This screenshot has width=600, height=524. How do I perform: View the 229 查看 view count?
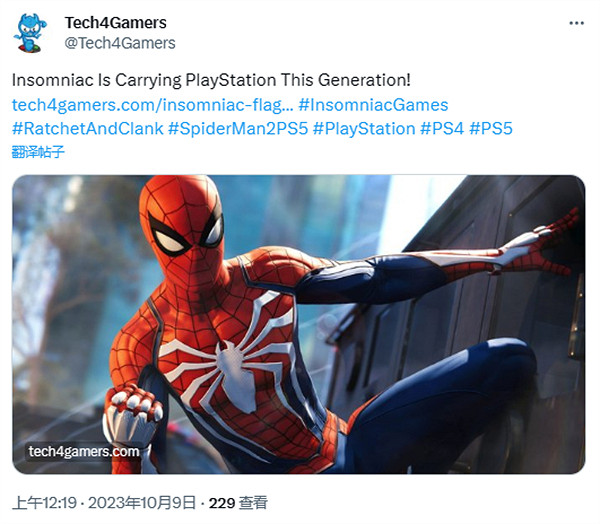(238, 503)
